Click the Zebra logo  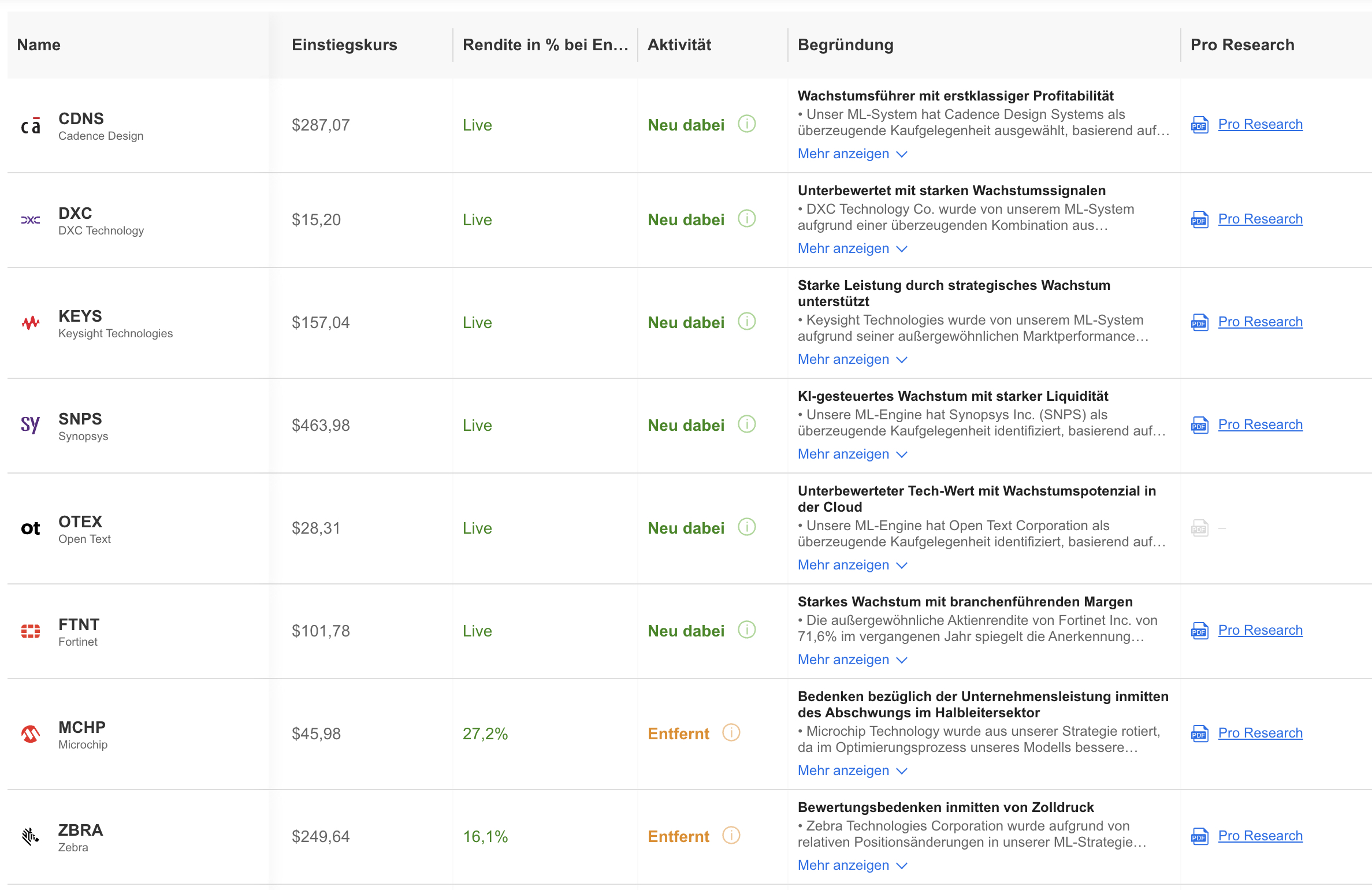(31, 837)
